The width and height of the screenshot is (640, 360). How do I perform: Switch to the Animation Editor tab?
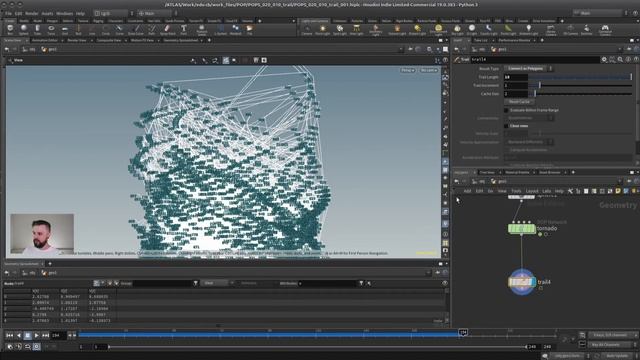44,40
